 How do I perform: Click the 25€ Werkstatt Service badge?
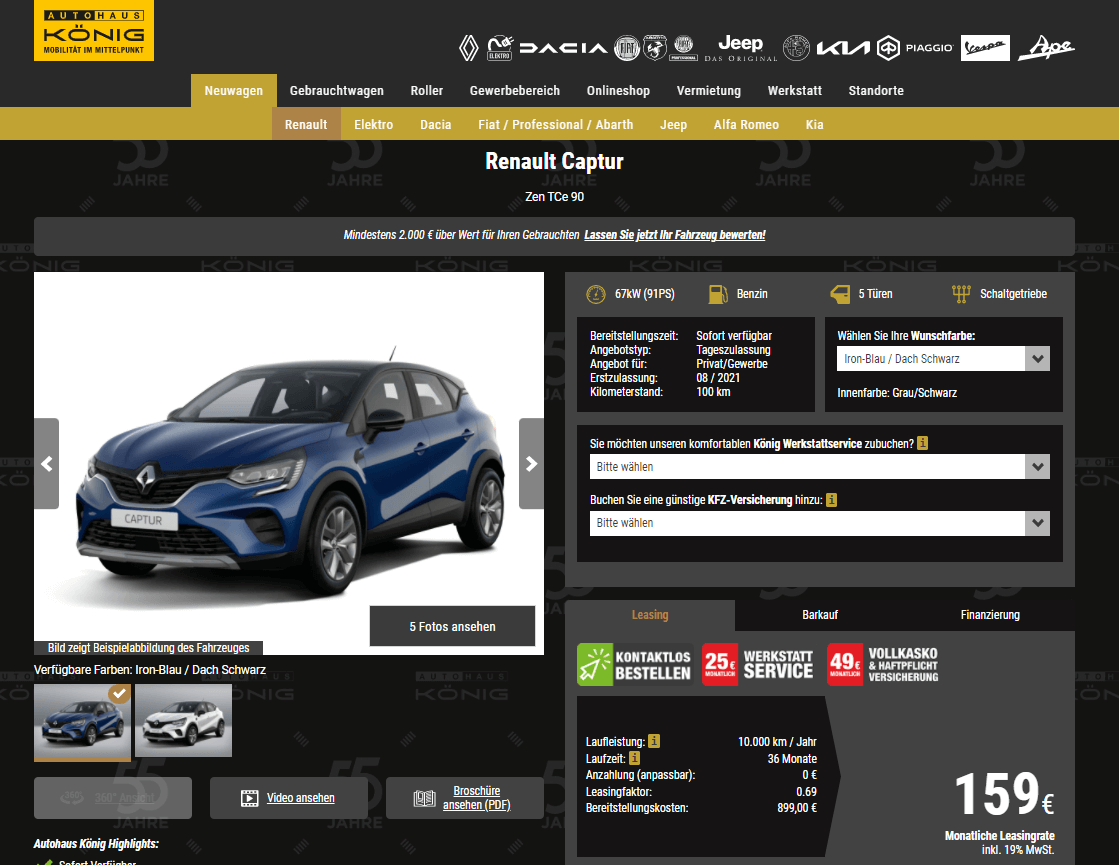[x=759, y=664]
